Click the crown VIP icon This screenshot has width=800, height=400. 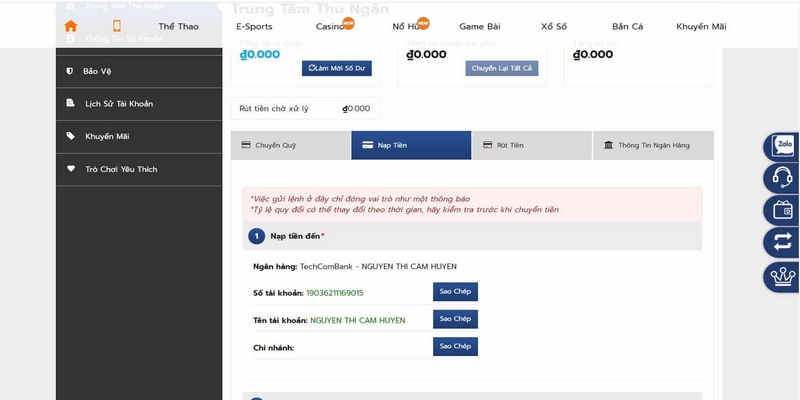coord(781,275)
